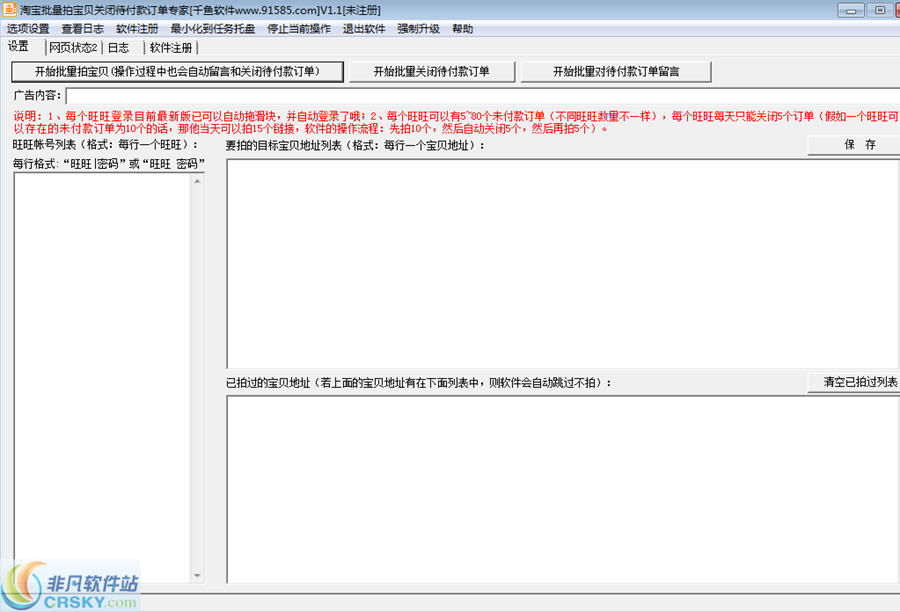Click 开始批量对待付款订单留言 button

pyautogui.click(x=616, y=72)
